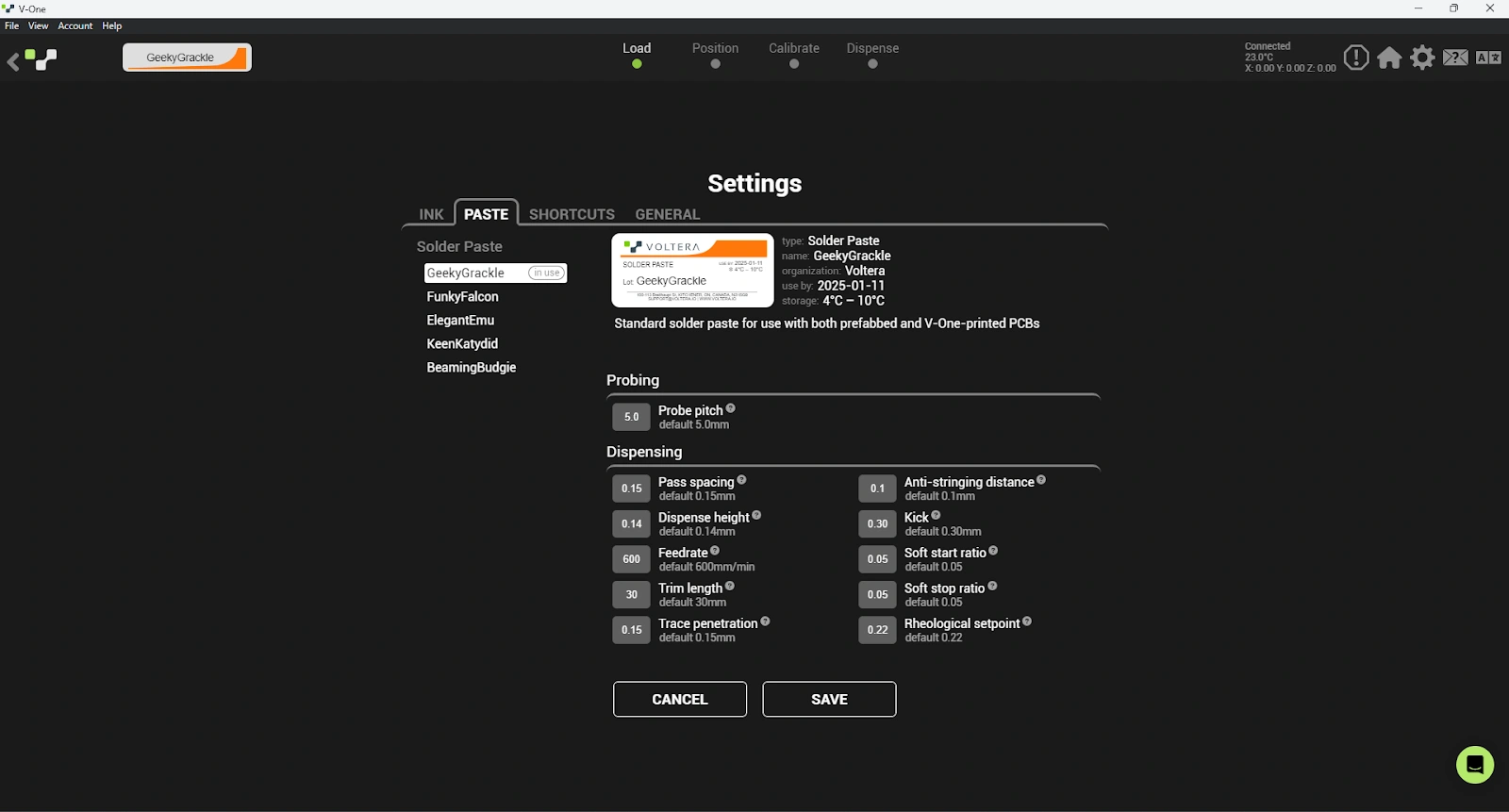Edit the Soft stop ratio field
The width and height of the screenshot is (1509, 812).
(877, 594)
